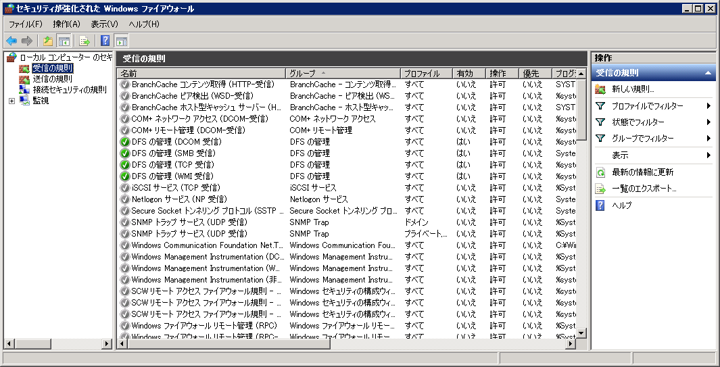Click green check icon for DFS の管理 (SMB 受信)

(124, 153)
